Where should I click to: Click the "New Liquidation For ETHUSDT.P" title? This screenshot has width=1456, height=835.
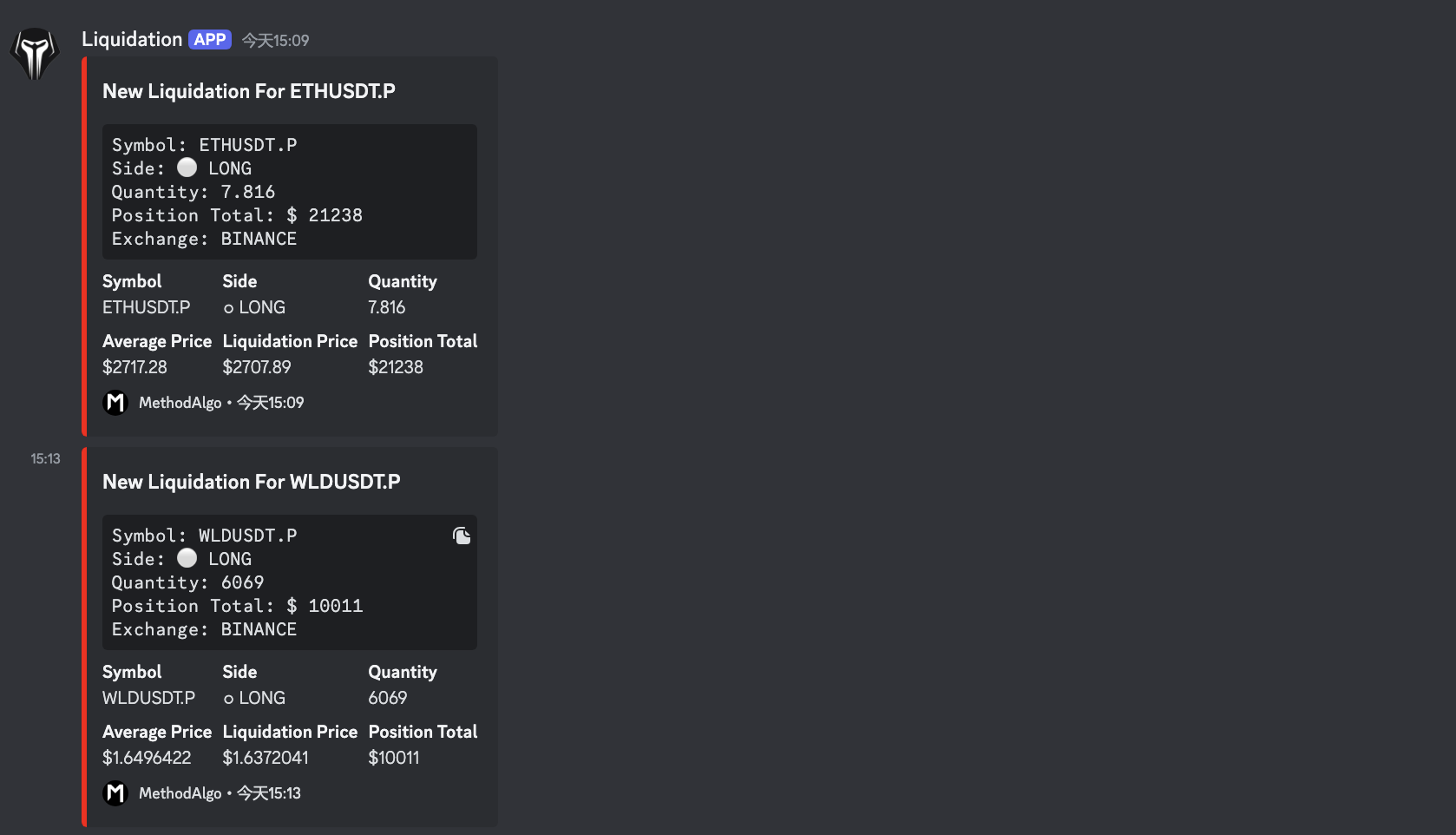pos(249,91)
